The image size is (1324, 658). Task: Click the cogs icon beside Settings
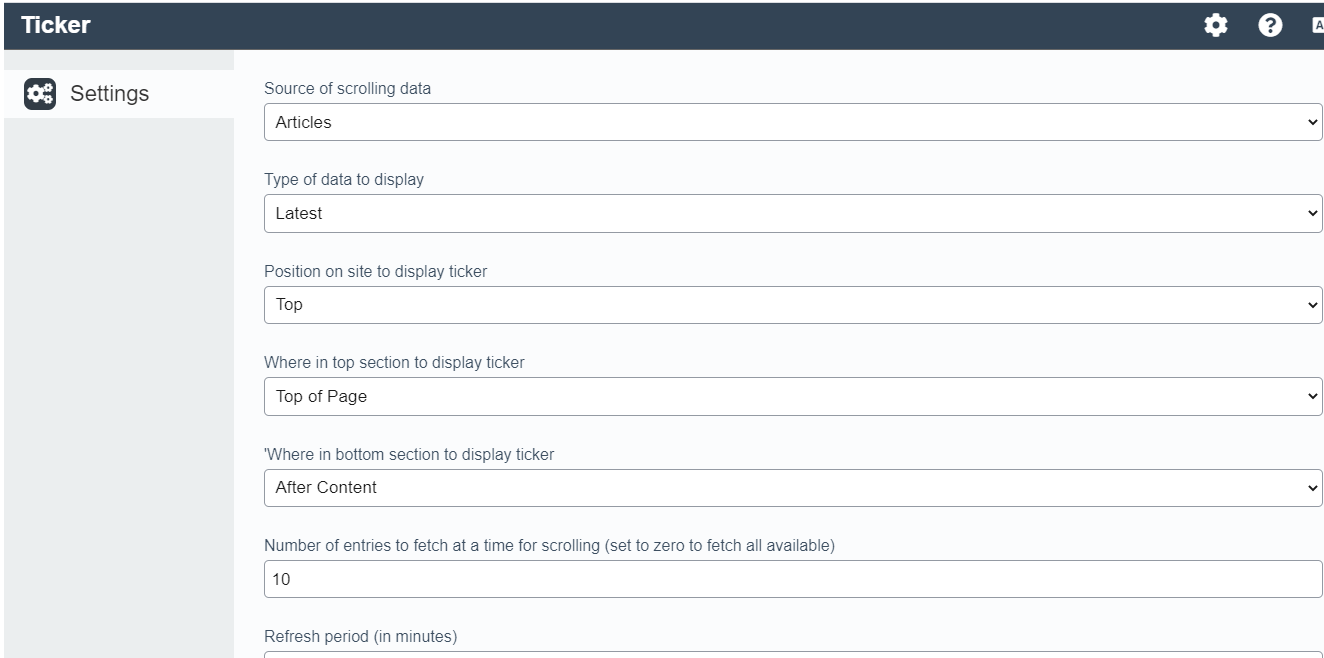[x=40, y=93]
